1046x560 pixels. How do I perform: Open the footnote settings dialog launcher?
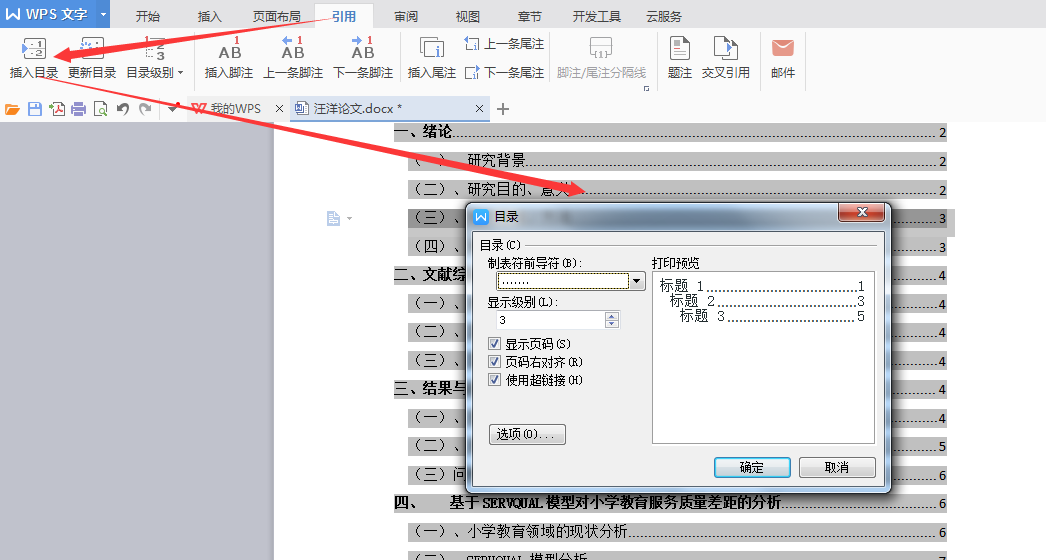[646, 88]
